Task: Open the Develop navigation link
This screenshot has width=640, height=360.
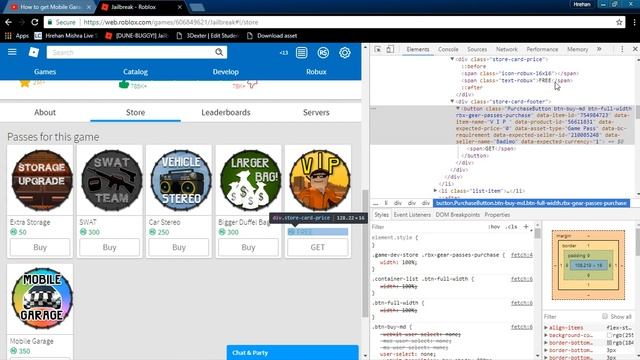Action: [x=226, y=71]
